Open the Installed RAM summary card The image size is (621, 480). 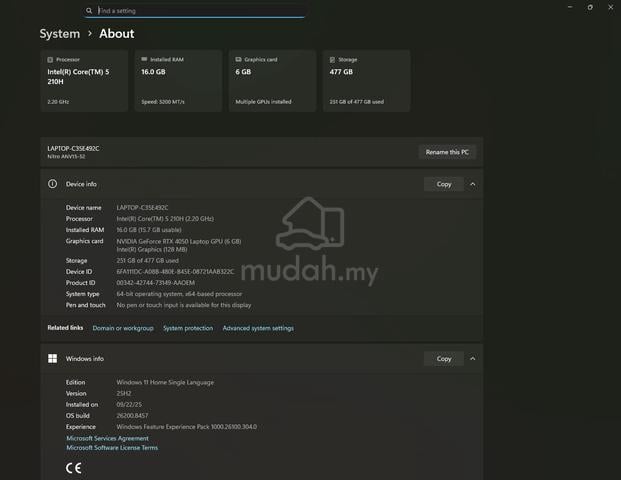point(178,80)
